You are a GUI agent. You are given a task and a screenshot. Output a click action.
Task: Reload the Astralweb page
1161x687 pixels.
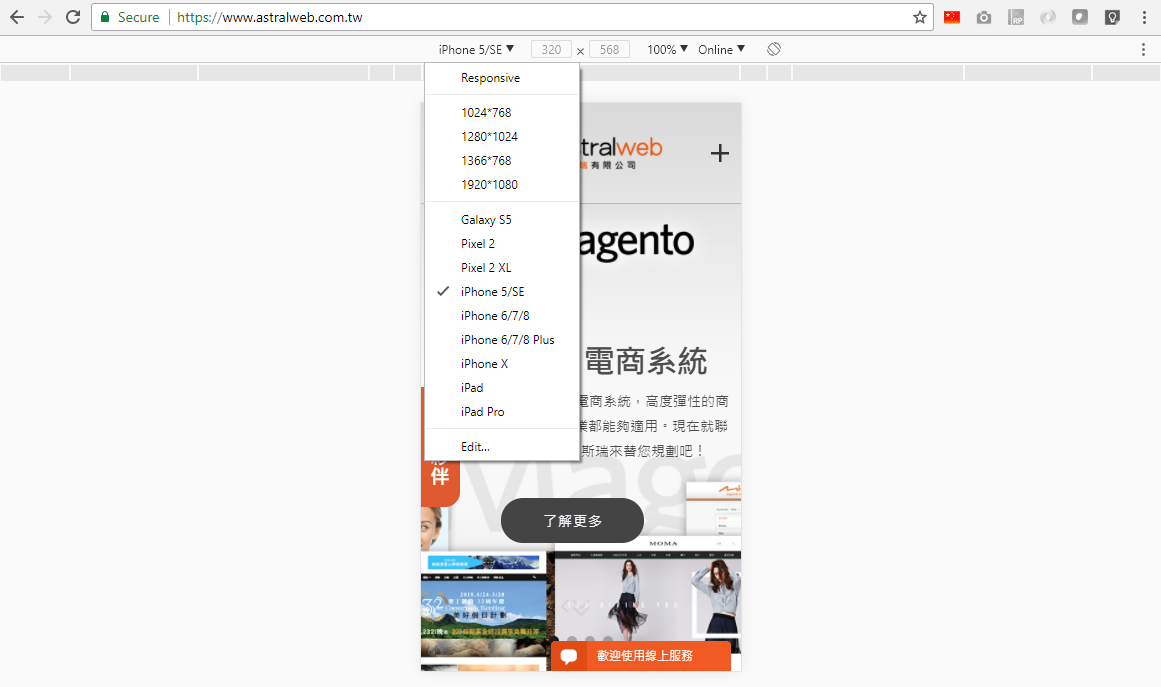pos(71,17)
